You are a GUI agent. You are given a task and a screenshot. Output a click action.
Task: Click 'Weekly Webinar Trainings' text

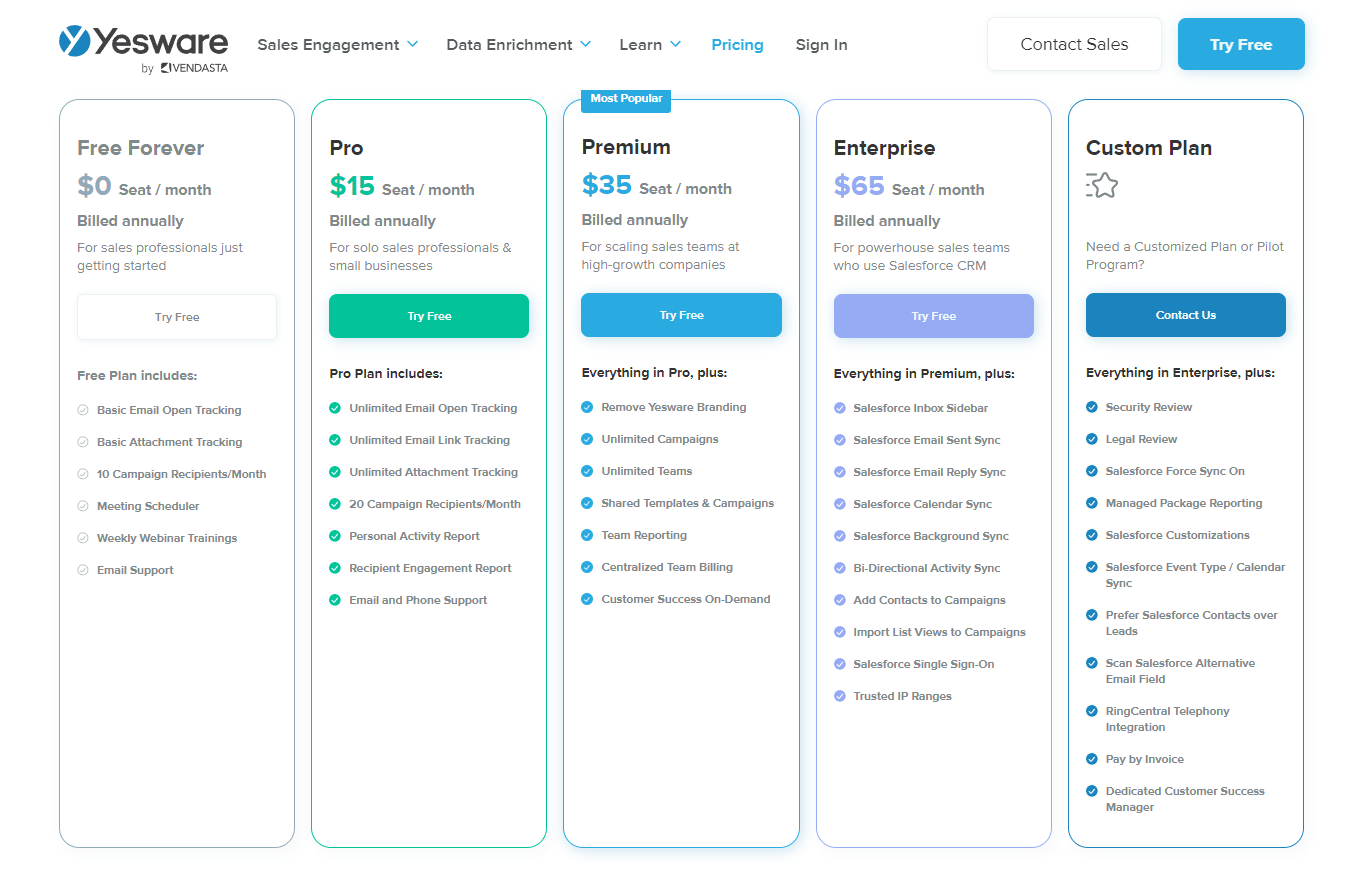click(x=167, y=538)
